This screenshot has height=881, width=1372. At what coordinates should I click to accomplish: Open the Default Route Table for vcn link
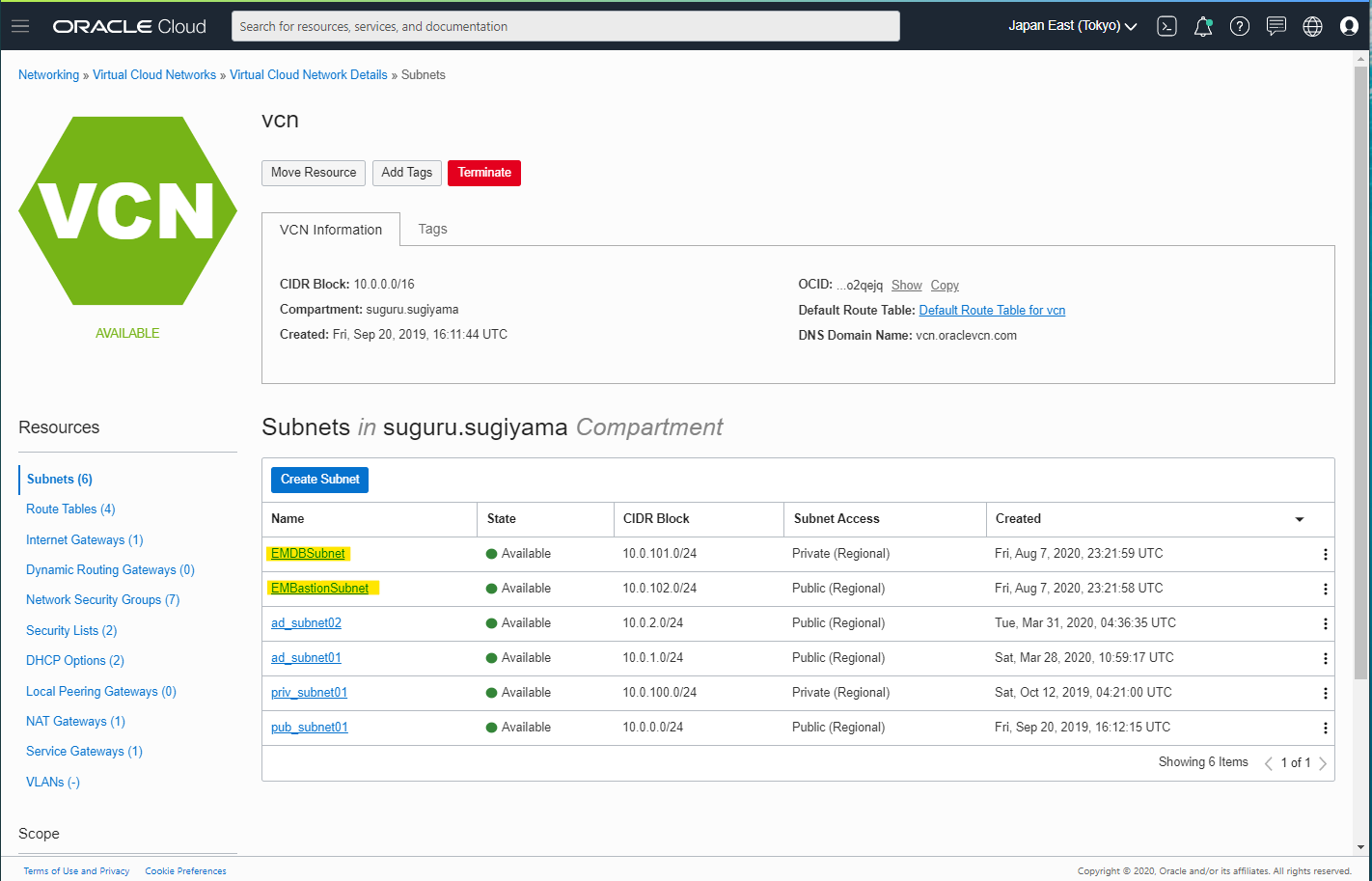pos(992,310)
